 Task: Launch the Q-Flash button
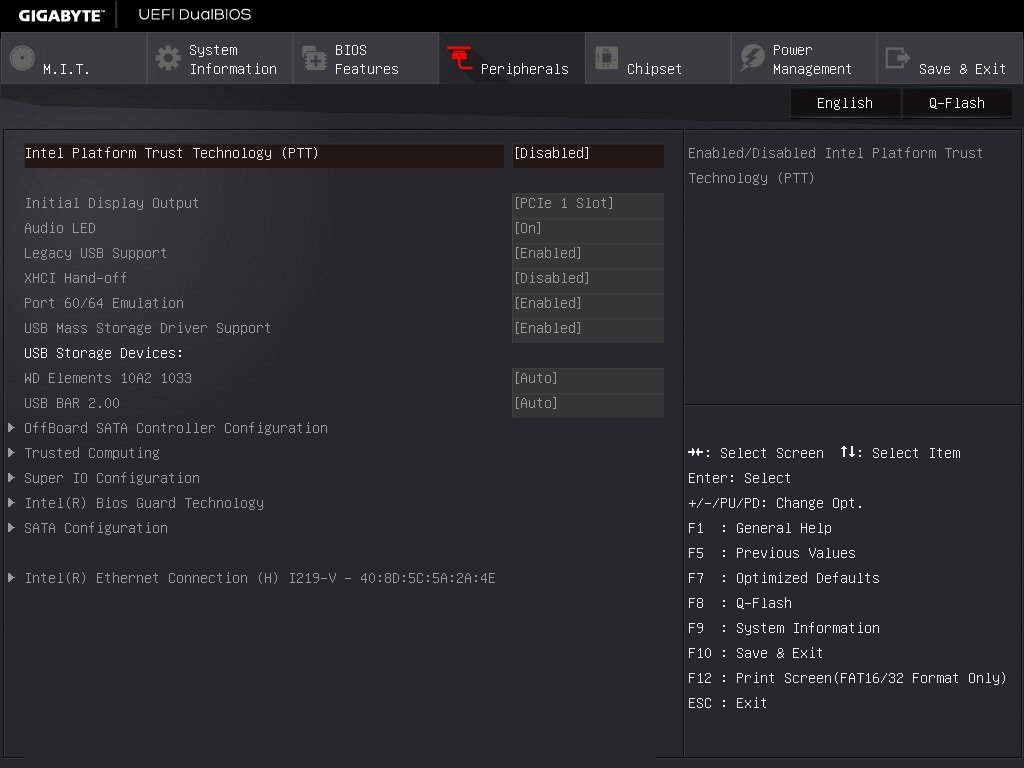click(957, 103)
